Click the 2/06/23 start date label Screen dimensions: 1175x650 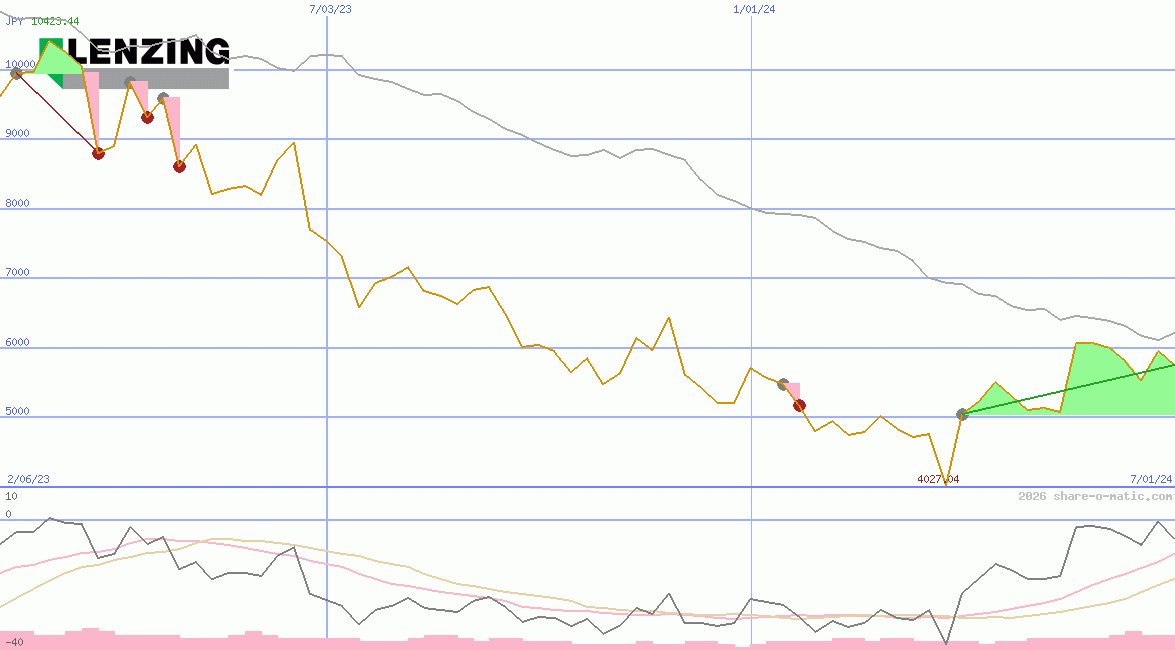(x=28, y=479)
